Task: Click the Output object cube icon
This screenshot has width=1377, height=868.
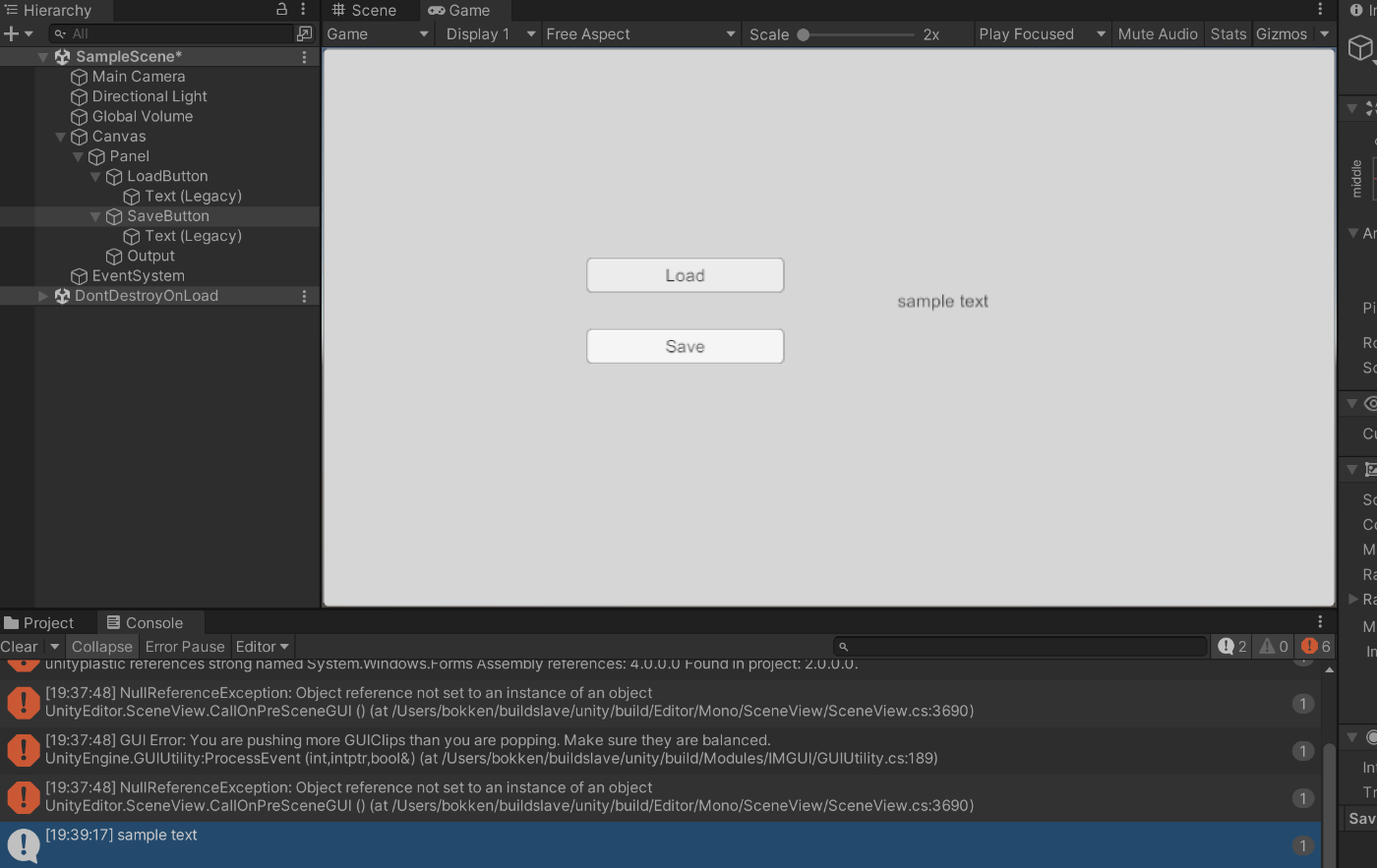Action: (114, 256)
